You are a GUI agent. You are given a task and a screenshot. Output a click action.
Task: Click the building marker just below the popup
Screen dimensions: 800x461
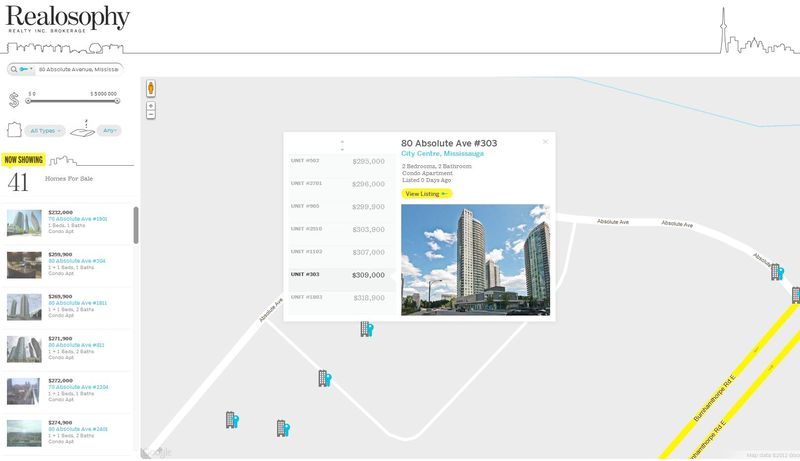pos(367,329)
